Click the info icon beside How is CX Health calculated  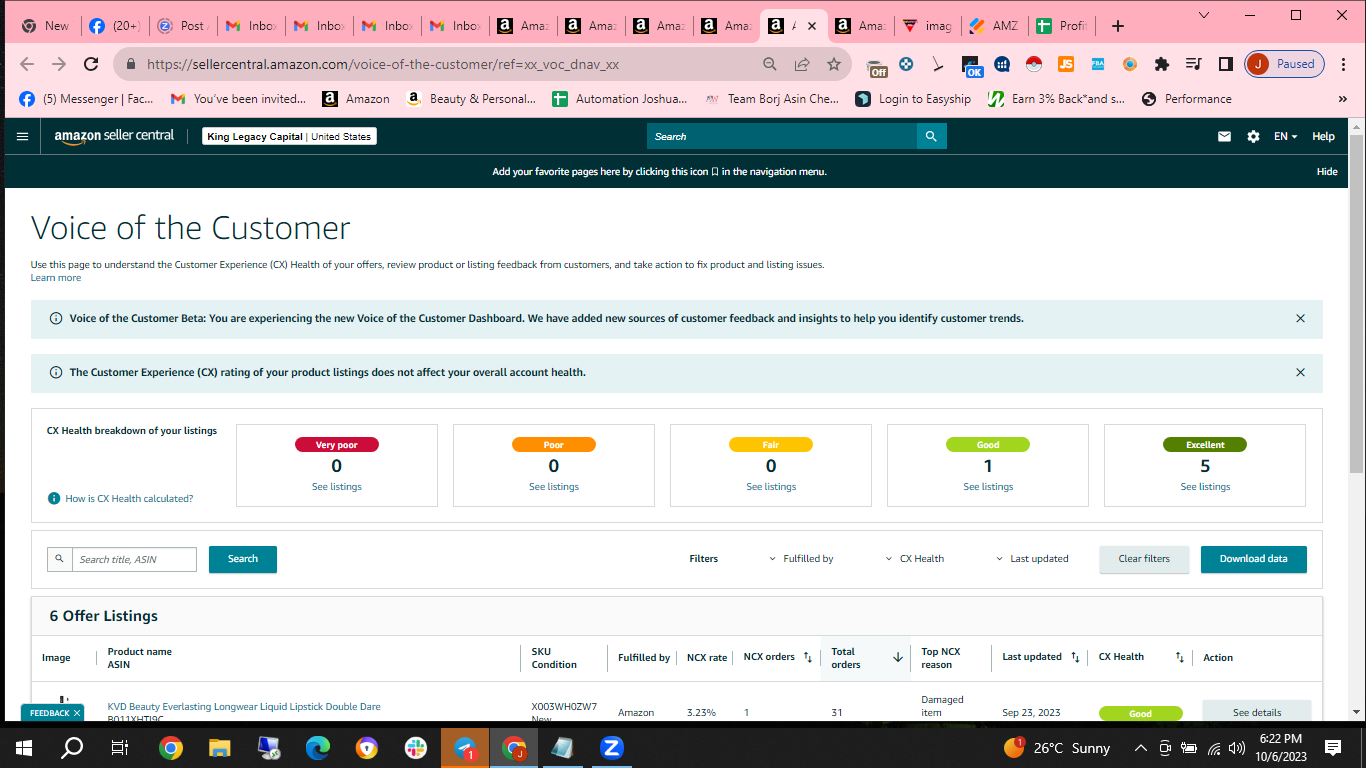click(54, 498)
